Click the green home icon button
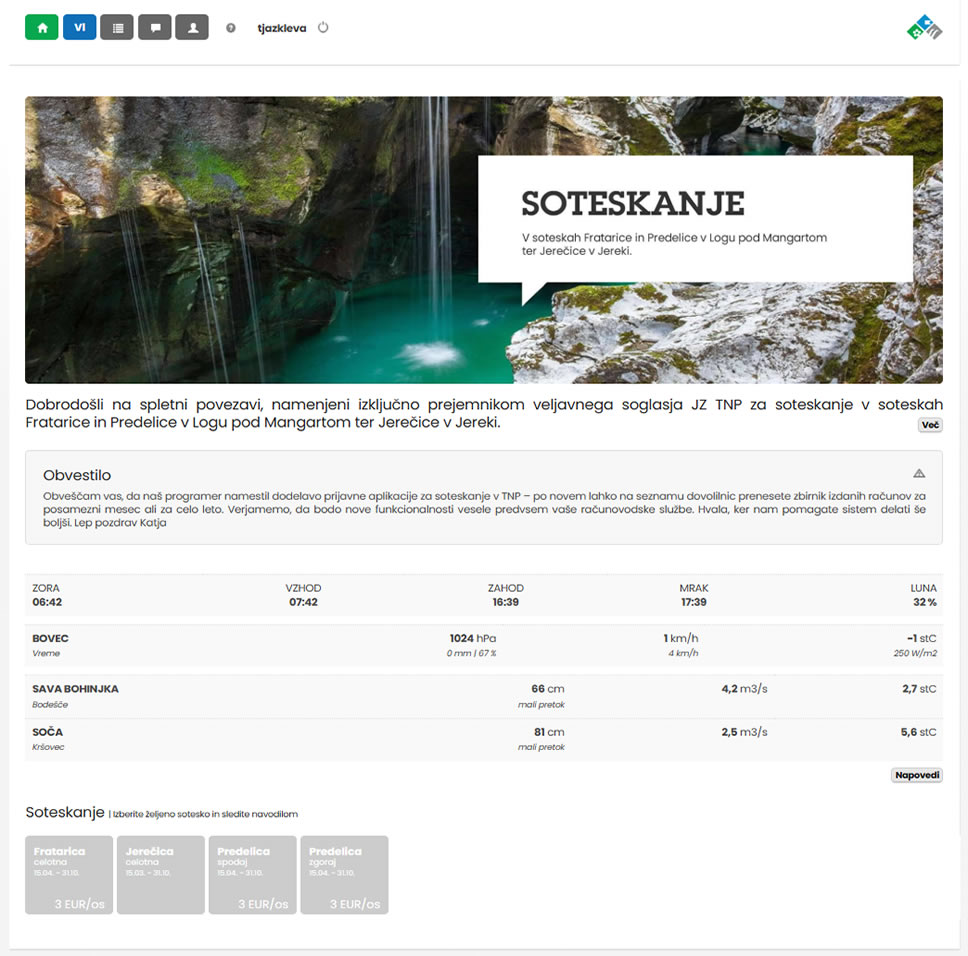 tap(42, 28)
